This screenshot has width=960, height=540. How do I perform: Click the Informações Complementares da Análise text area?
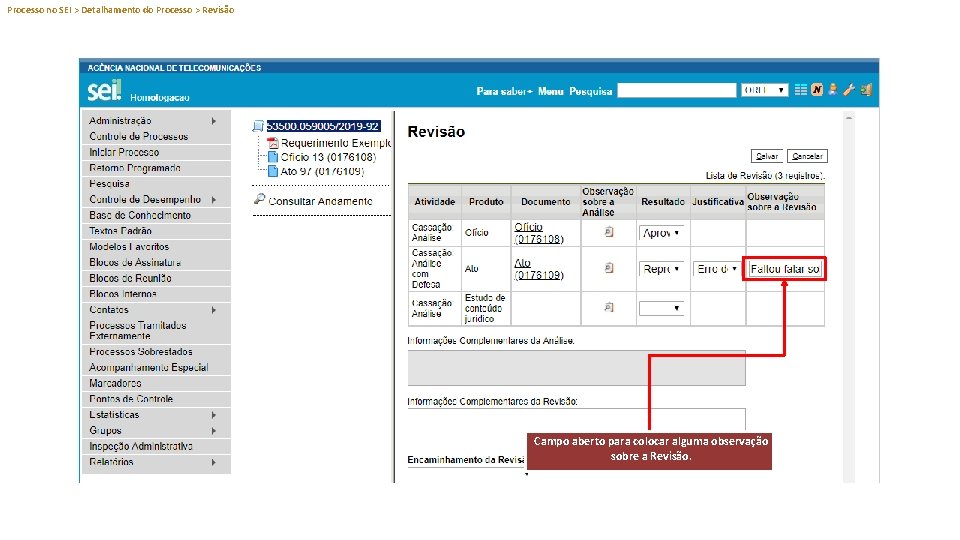coord(576,368)
